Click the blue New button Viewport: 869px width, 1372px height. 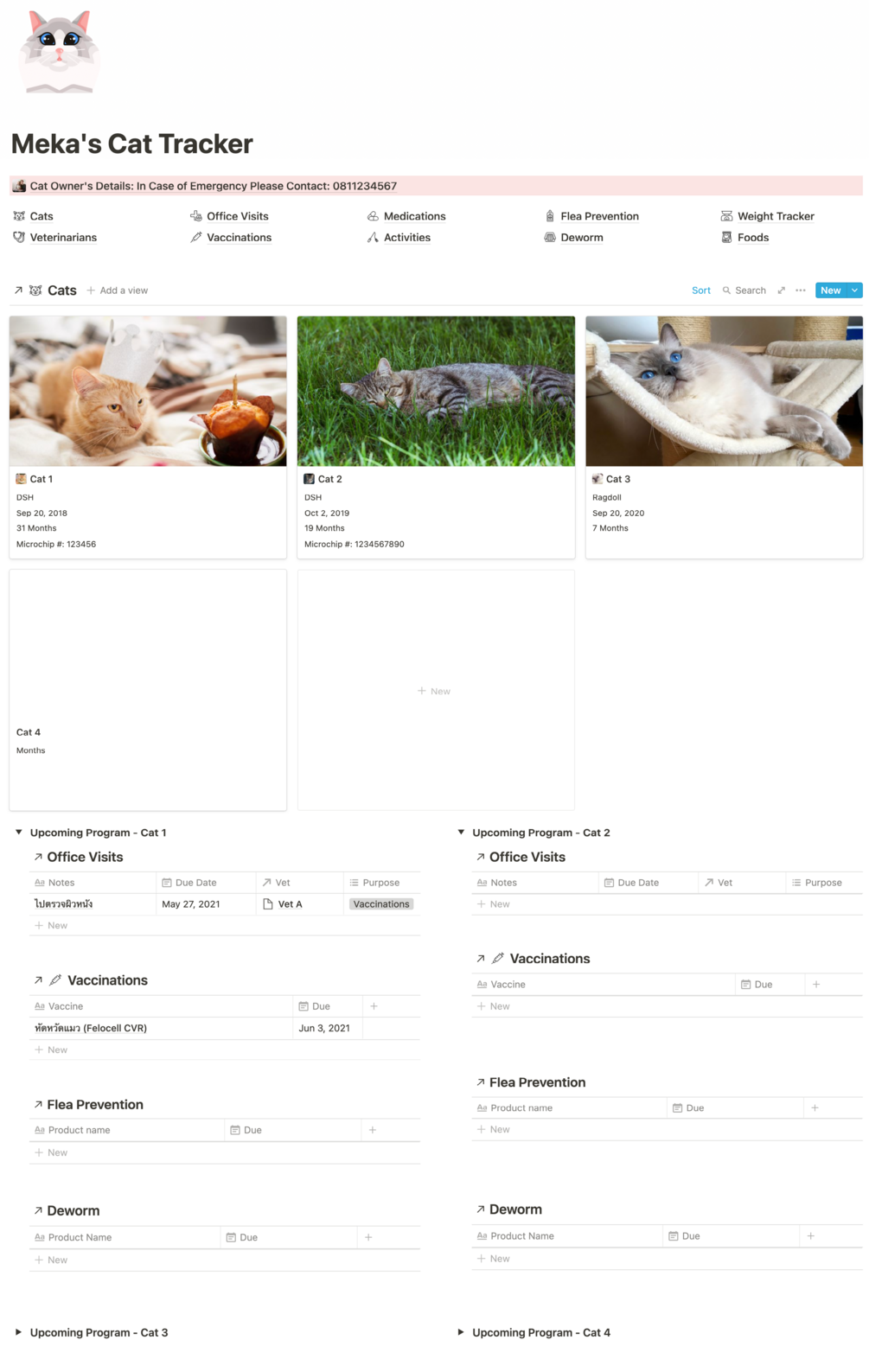pyautogui.click(x=831, y=290)
